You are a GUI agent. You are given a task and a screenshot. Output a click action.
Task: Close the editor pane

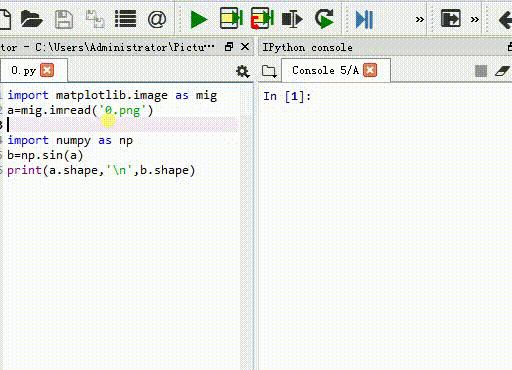(x=245, y=47)
